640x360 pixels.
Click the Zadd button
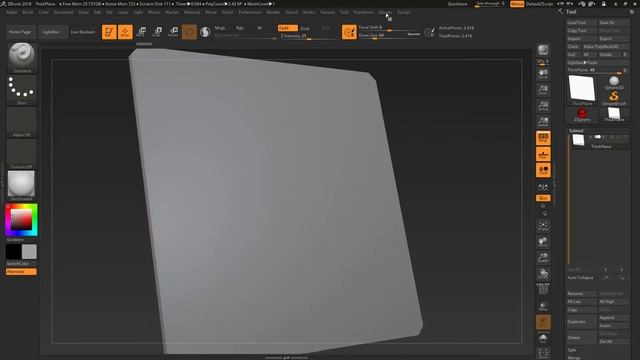287,28
